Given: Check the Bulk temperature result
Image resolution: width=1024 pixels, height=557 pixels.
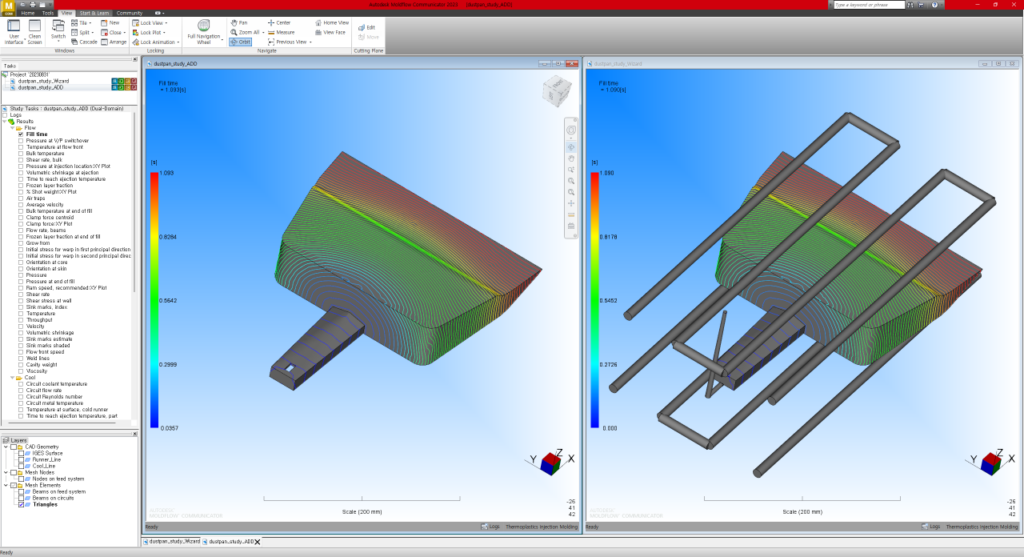Looking at the screenshot, I should pyautogui.click(x=21, y=153).
